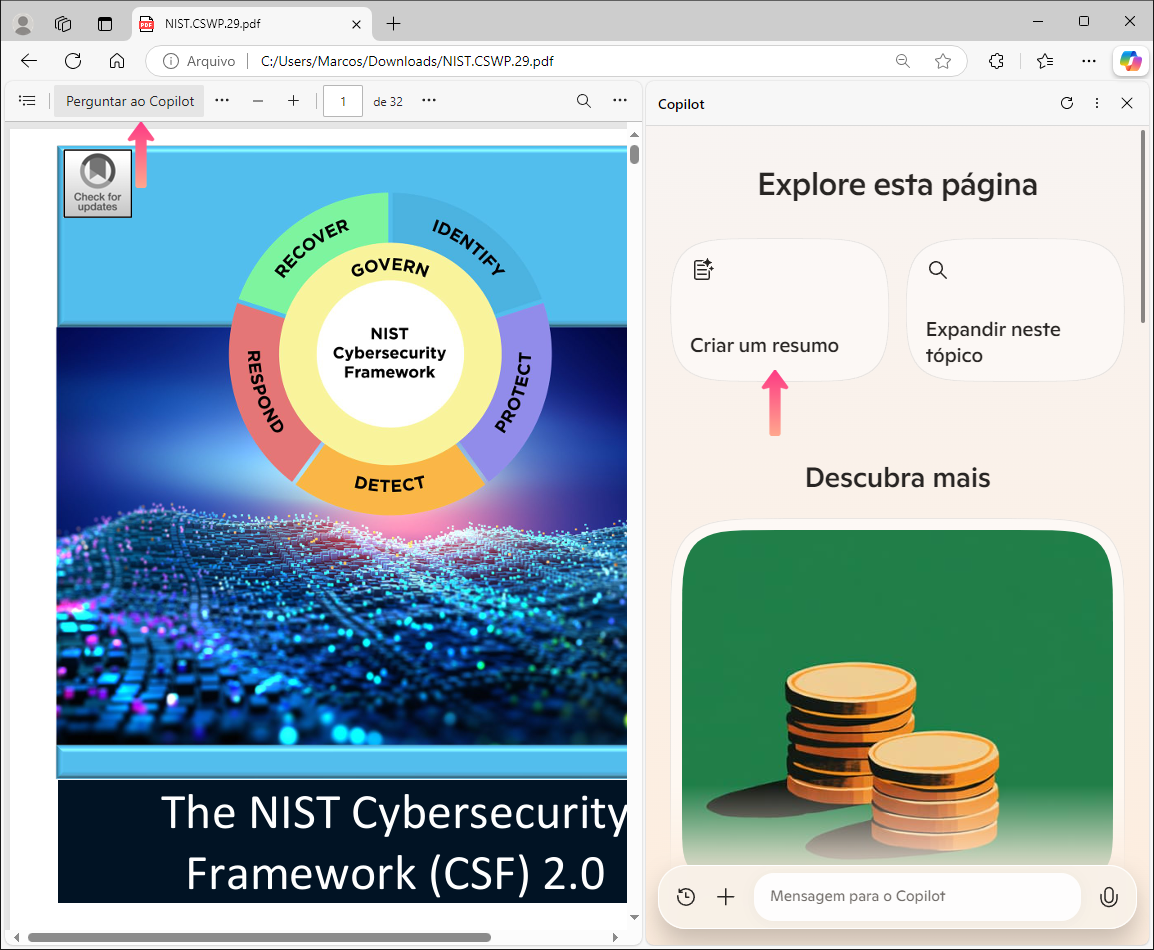
Task: Add this page to favorites
Action: point(943,61)
